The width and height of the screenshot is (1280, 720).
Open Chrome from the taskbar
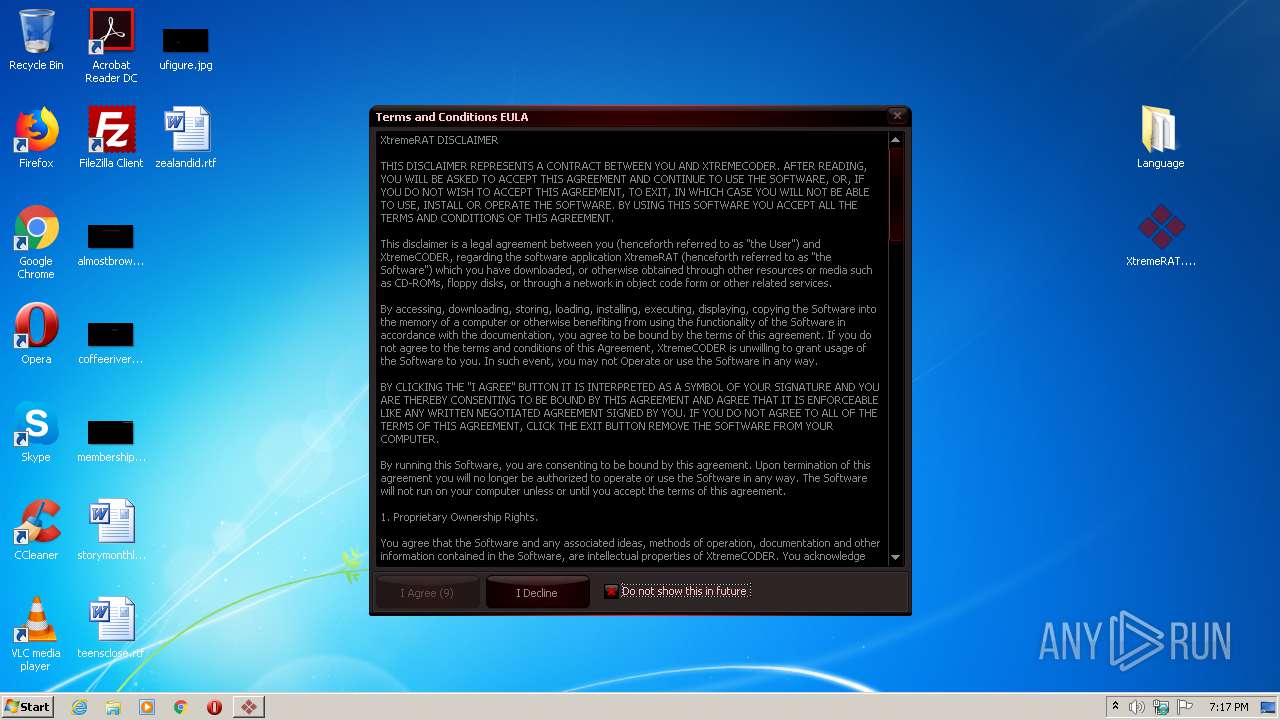(x=181, y=707)
